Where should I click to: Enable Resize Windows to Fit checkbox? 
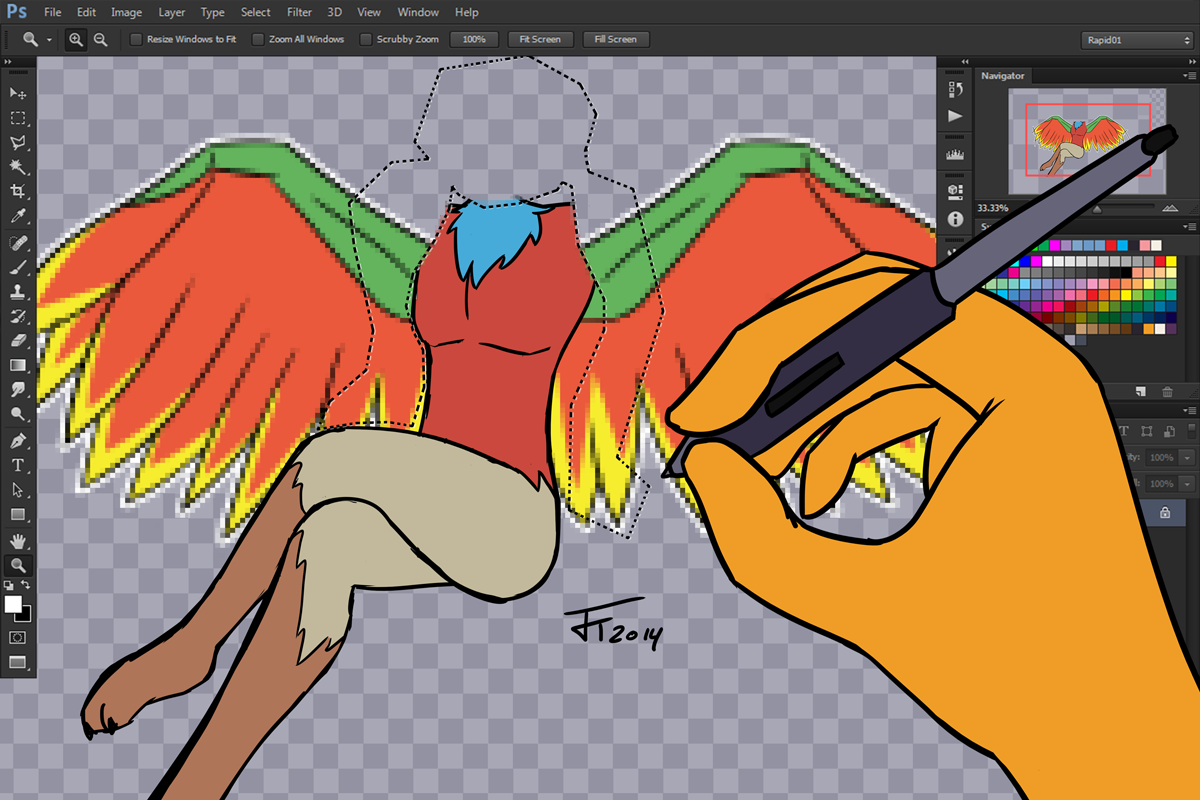click(x=136, y=39)
